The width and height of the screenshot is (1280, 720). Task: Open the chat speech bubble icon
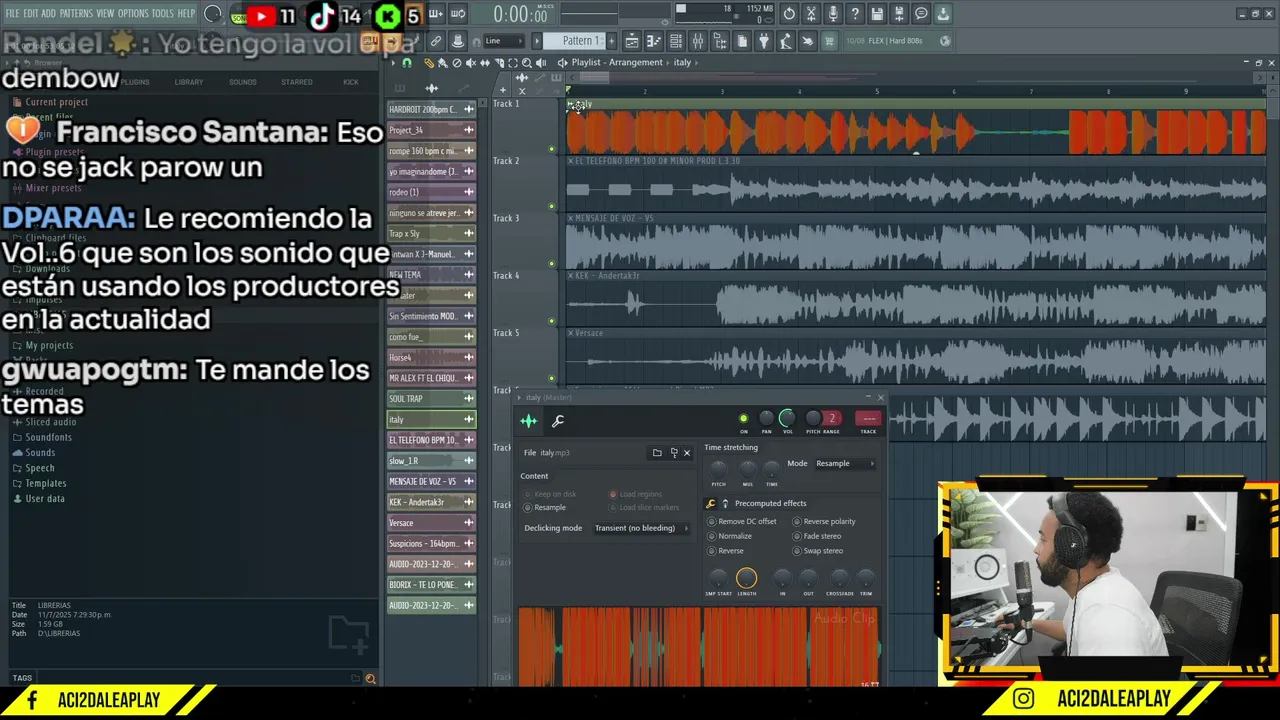click(921, 14)
